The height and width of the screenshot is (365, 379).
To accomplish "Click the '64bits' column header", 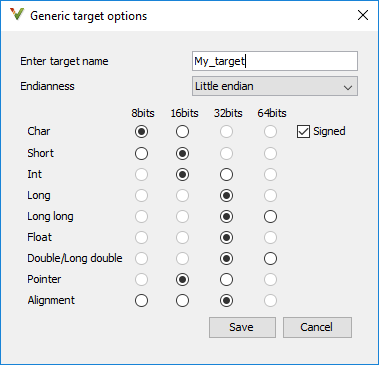I will coord(272,113).
